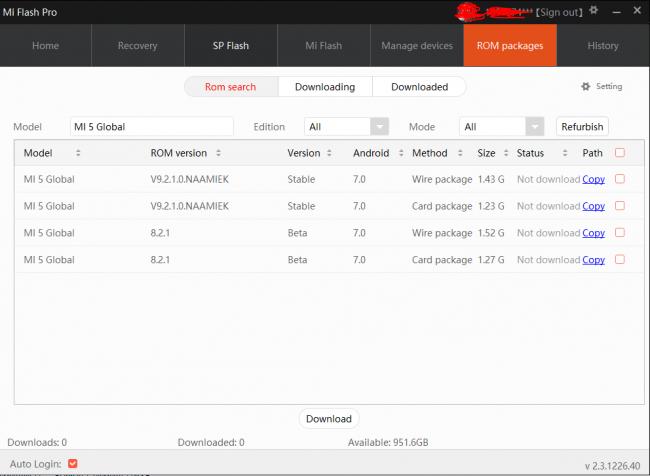Toggle the select-all checkbox in header
Image resolution: width=650 pixels, height=476 pixels.
620,153
